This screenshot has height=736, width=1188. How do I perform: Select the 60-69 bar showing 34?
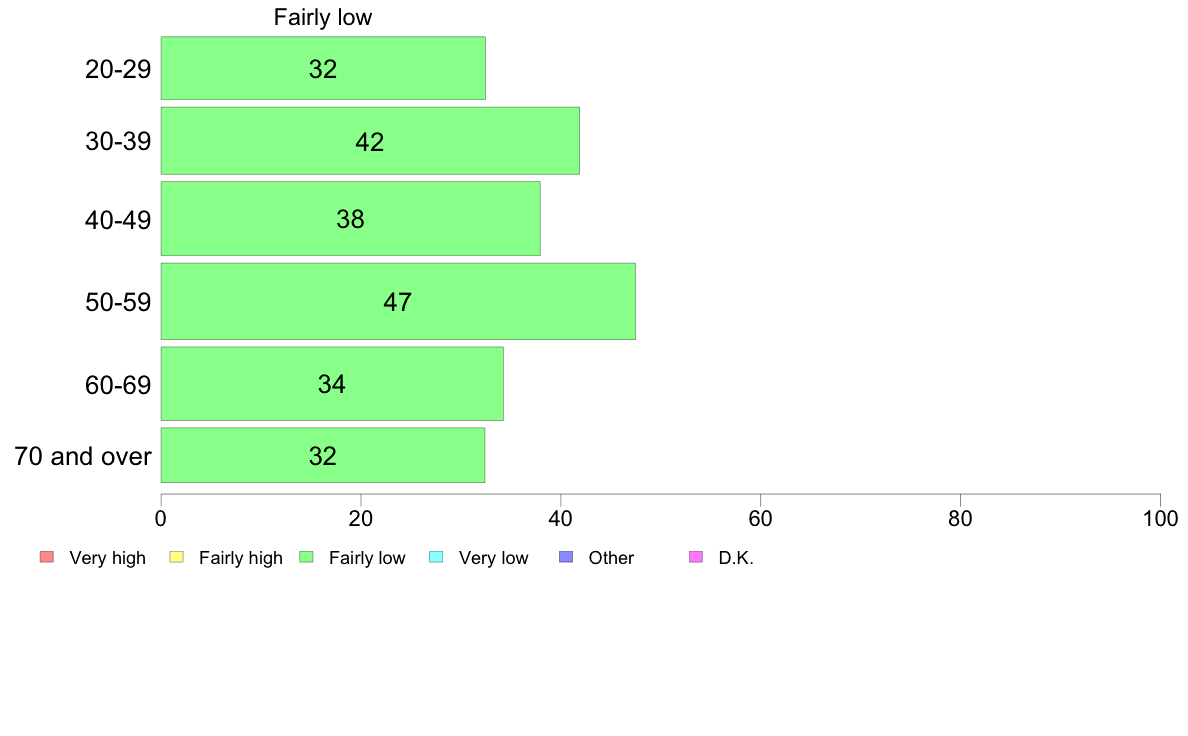(332, 384)
